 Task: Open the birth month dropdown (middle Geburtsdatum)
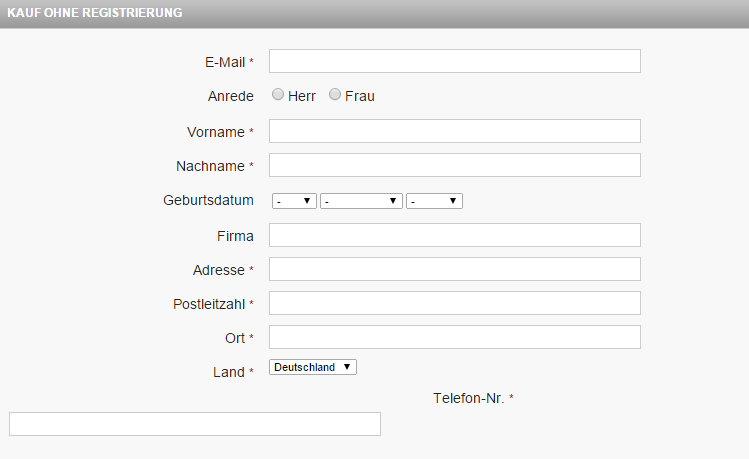(361, 201)
